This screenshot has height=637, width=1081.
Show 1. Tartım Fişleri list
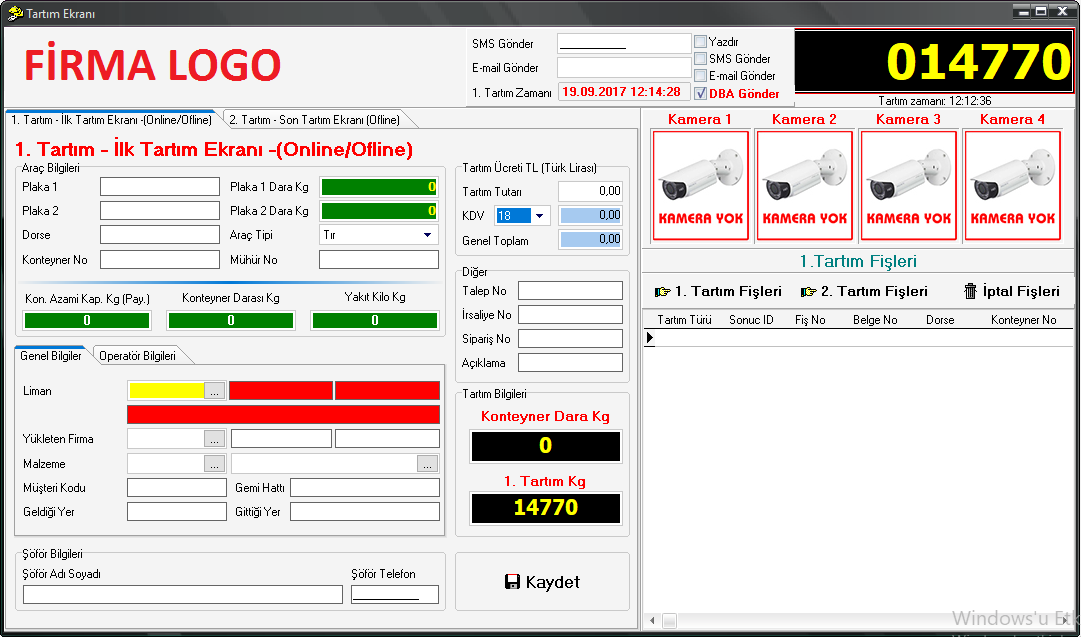click(718, 291)
